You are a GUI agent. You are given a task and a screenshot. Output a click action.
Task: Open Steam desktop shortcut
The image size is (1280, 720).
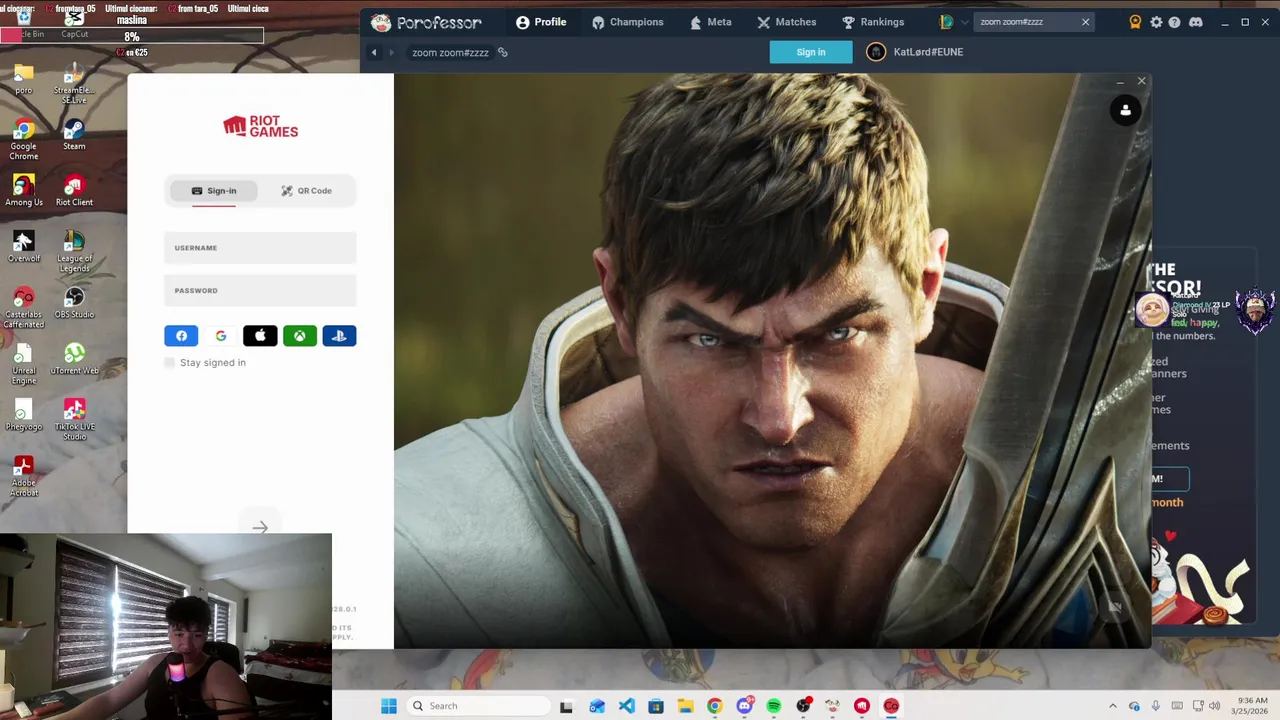coord(74,134)
